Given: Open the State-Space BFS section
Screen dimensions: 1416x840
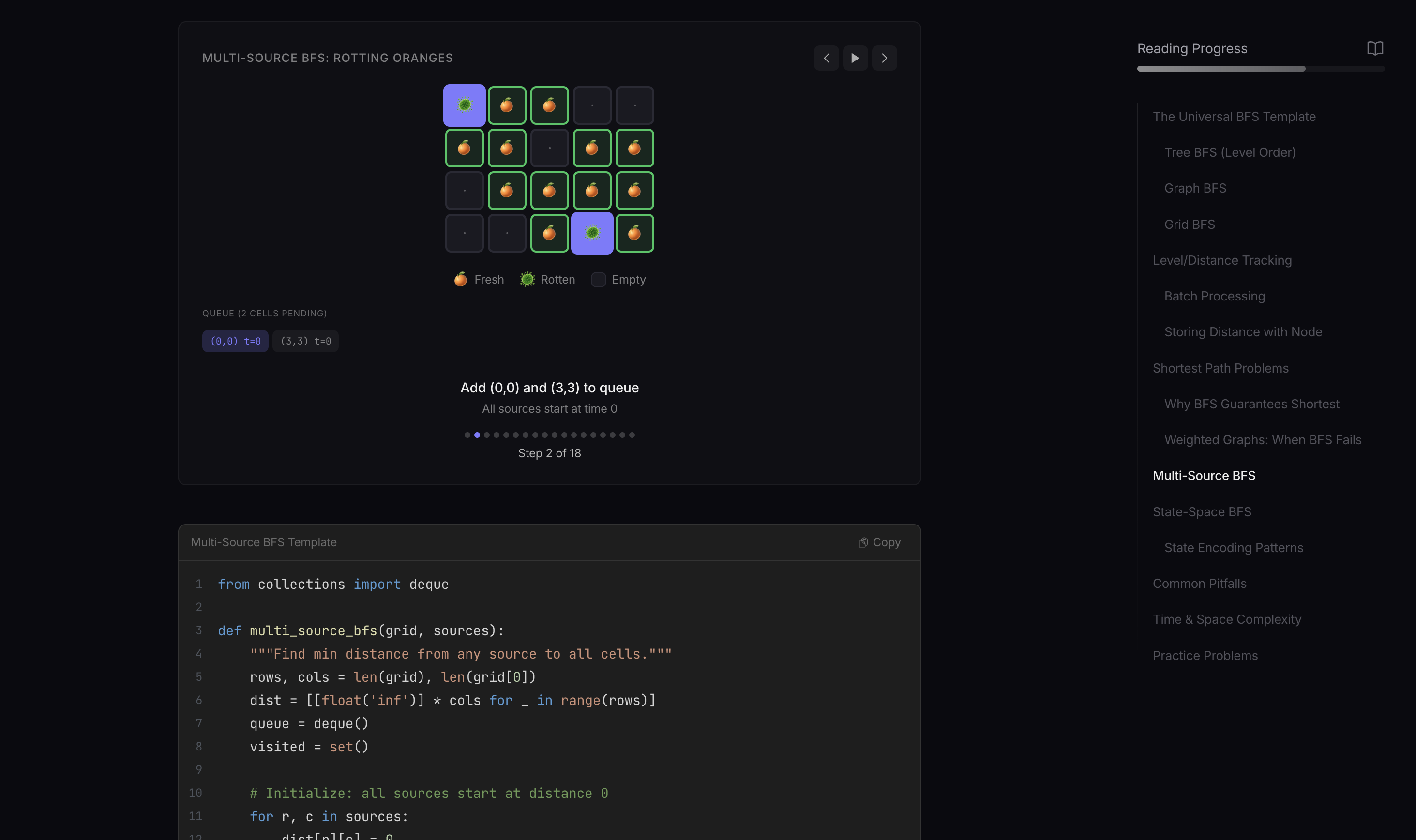Looking at the screenshot, I should (1202, 511).
